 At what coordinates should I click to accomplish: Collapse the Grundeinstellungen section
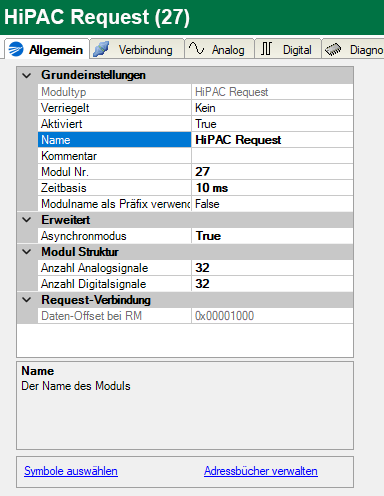pyautogui.click(x=27, y=75)
